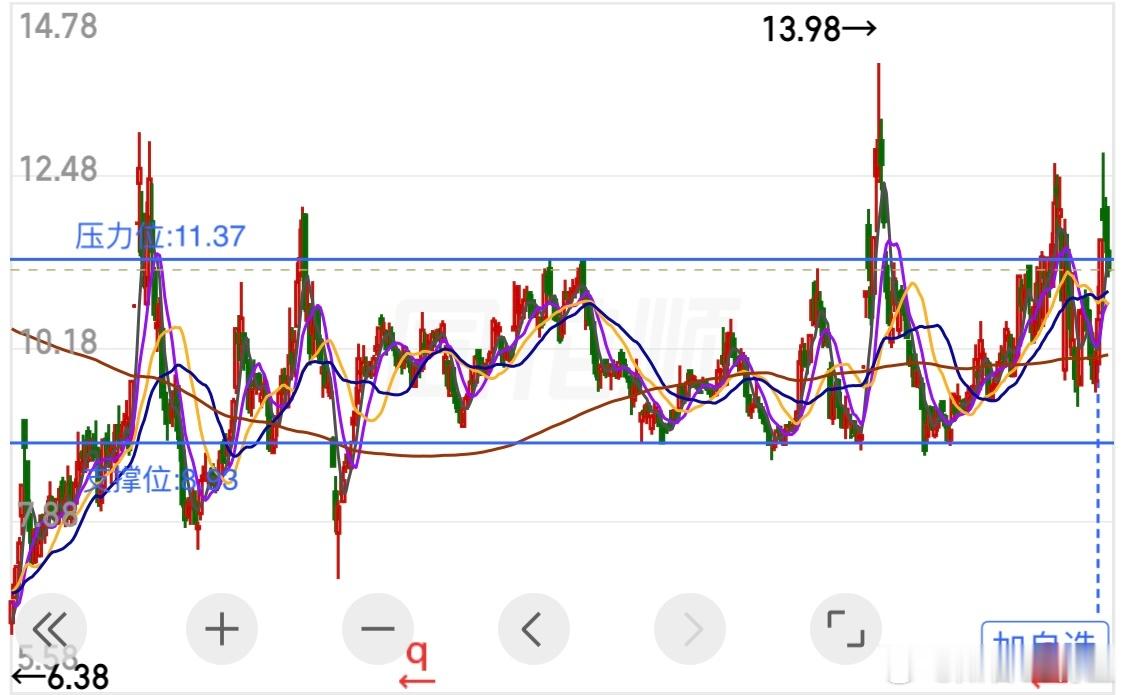Click the 7.88 y-axis price label

click(48, 515)
